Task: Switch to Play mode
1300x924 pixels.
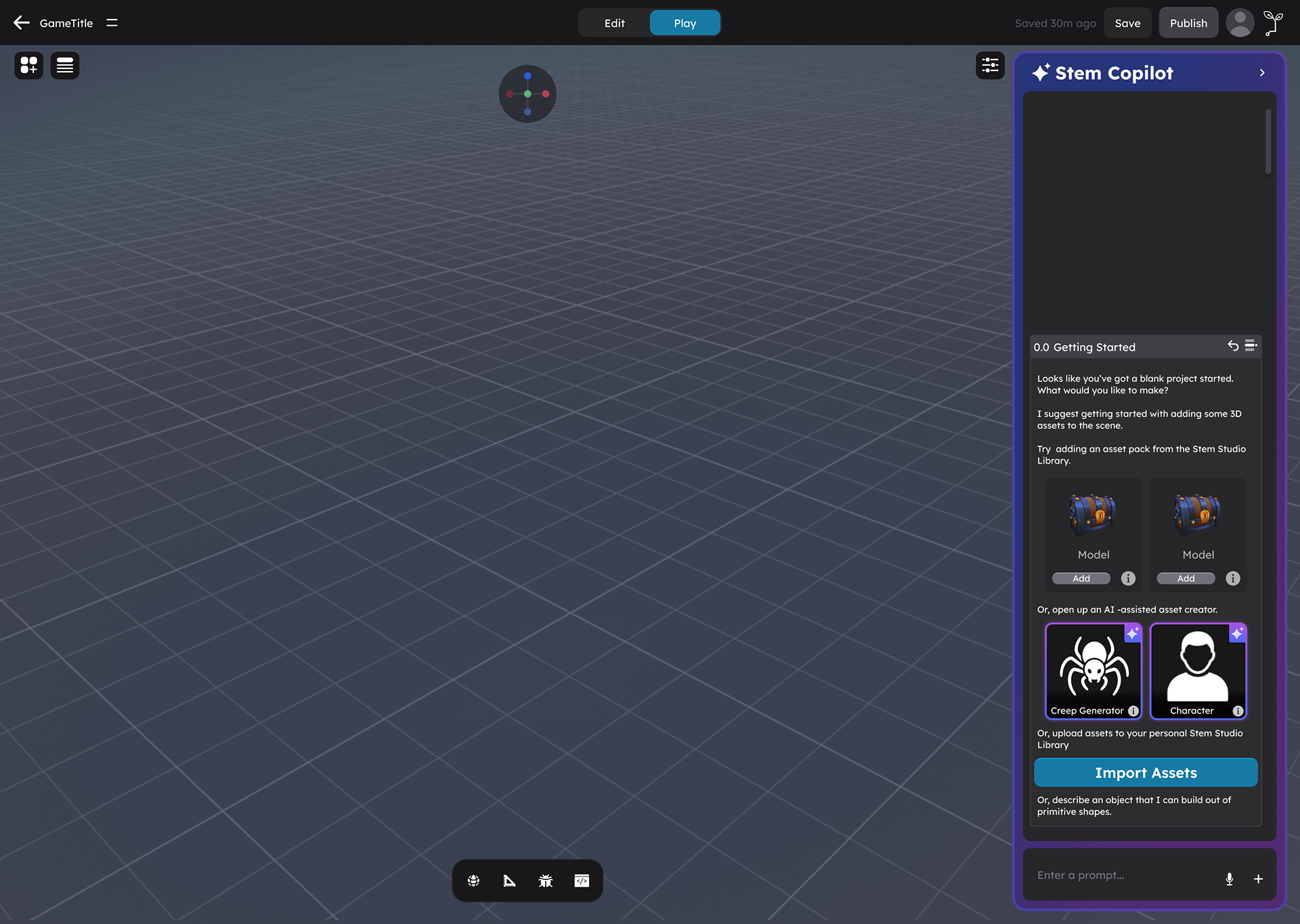Action: 685,23
